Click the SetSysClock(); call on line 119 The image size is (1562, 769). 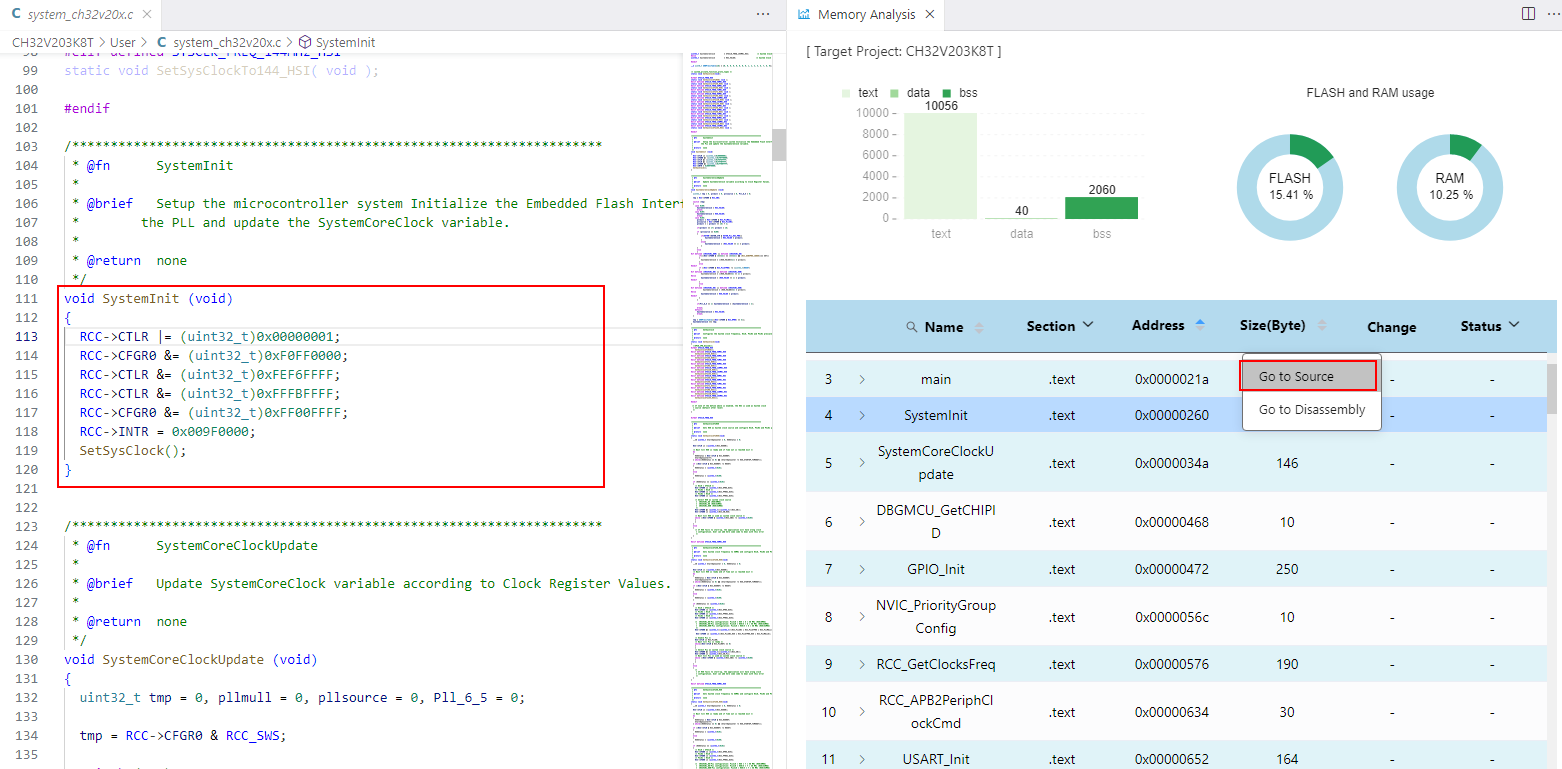coord(133,450)
